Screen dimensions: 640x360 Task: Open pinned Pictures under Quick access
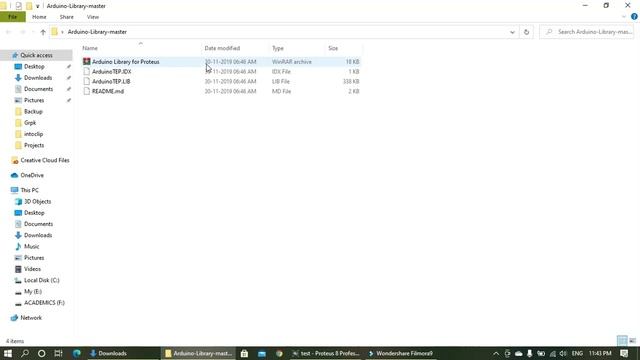[34, 100]
